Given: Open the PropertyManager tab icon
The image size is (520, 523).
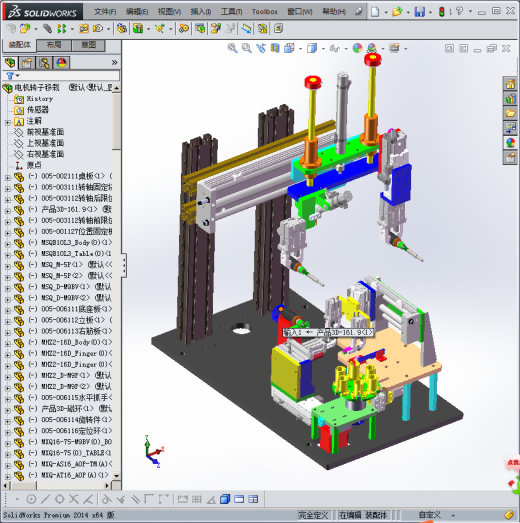Looking at the screenshot, I should (27, 63).
